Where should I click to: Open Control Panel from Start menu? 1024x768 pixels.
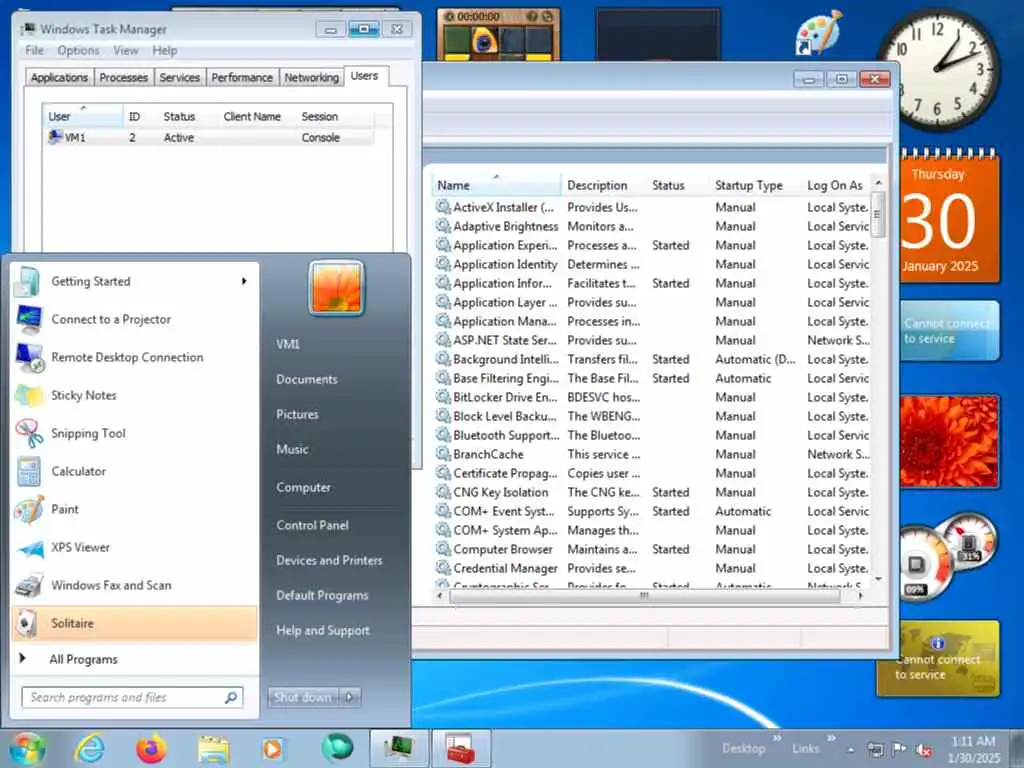click(312, 525)
